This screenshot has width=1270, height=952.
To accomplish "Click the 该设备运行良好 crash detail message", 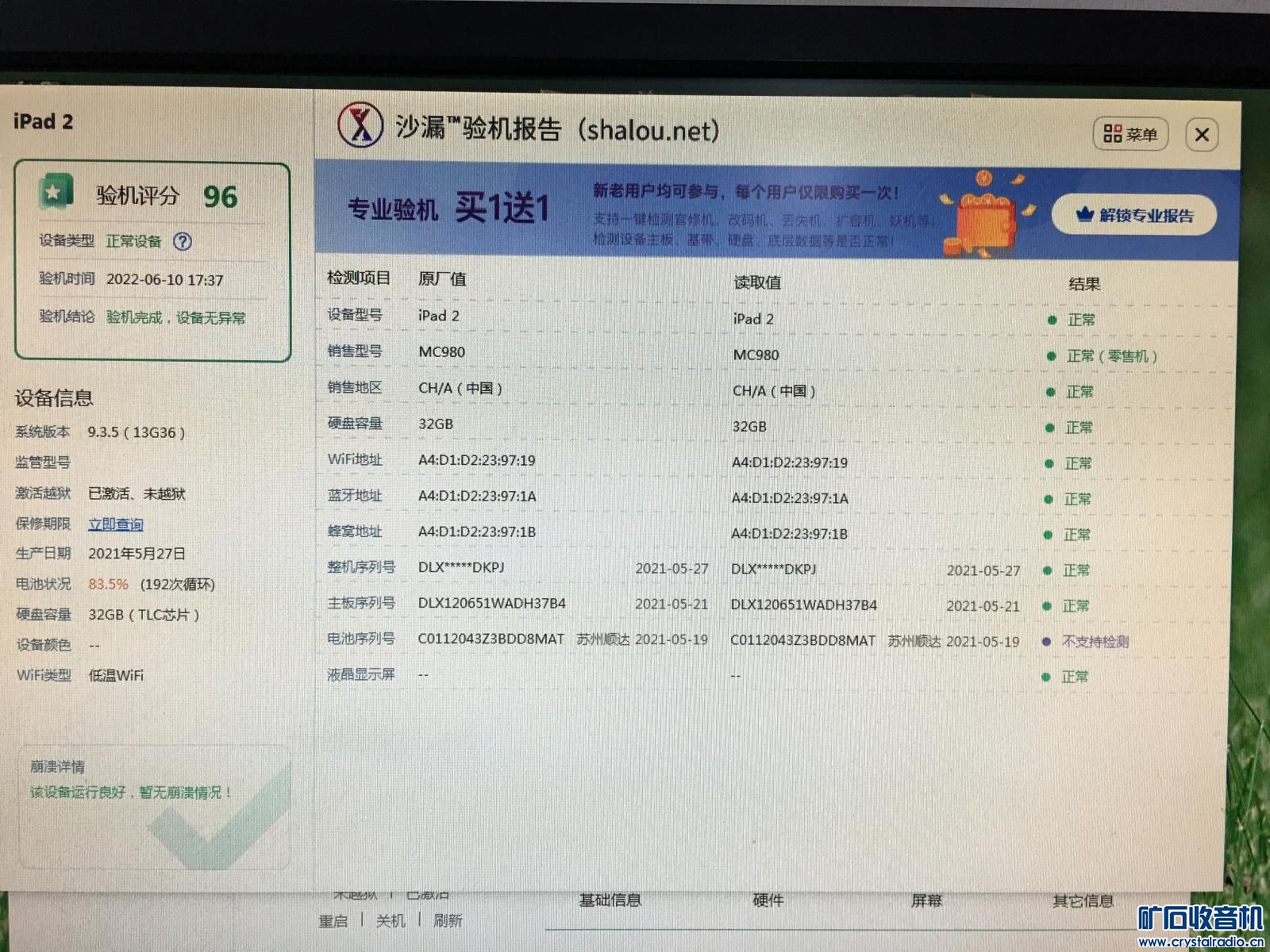I will click(x=131, y=793).
